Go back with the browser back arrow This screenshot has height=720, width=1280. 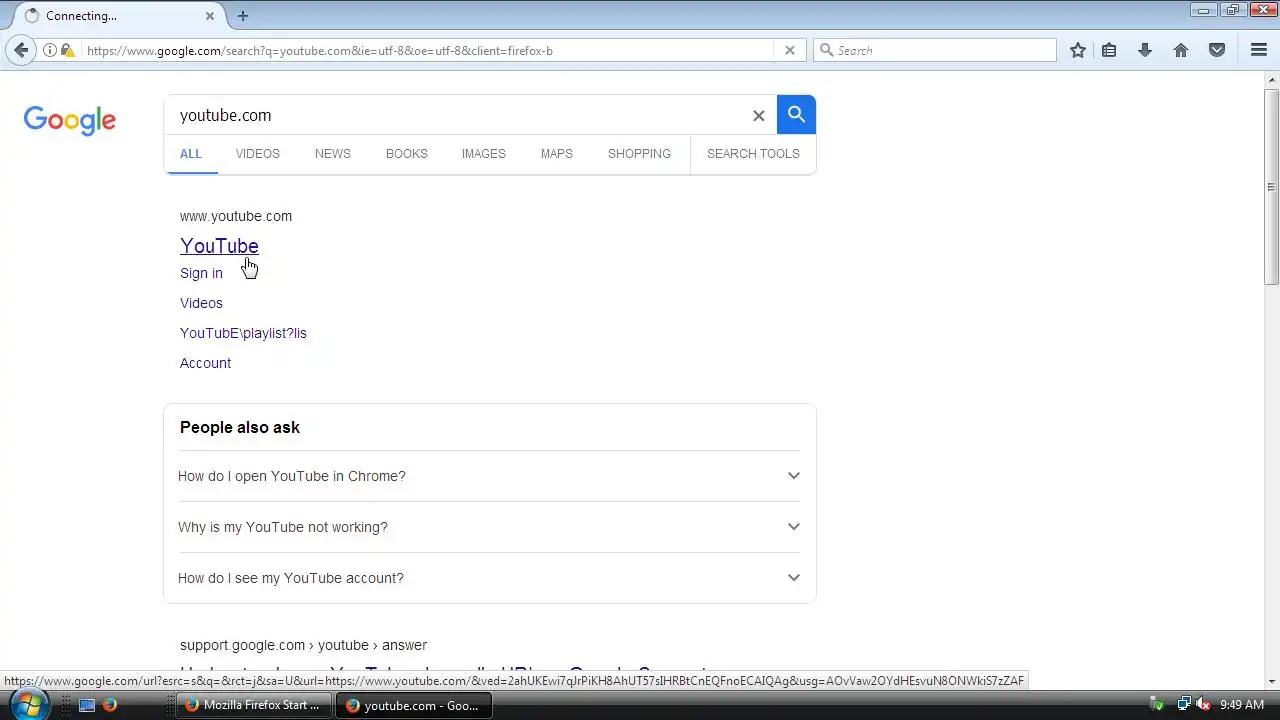tap(21, 50)
